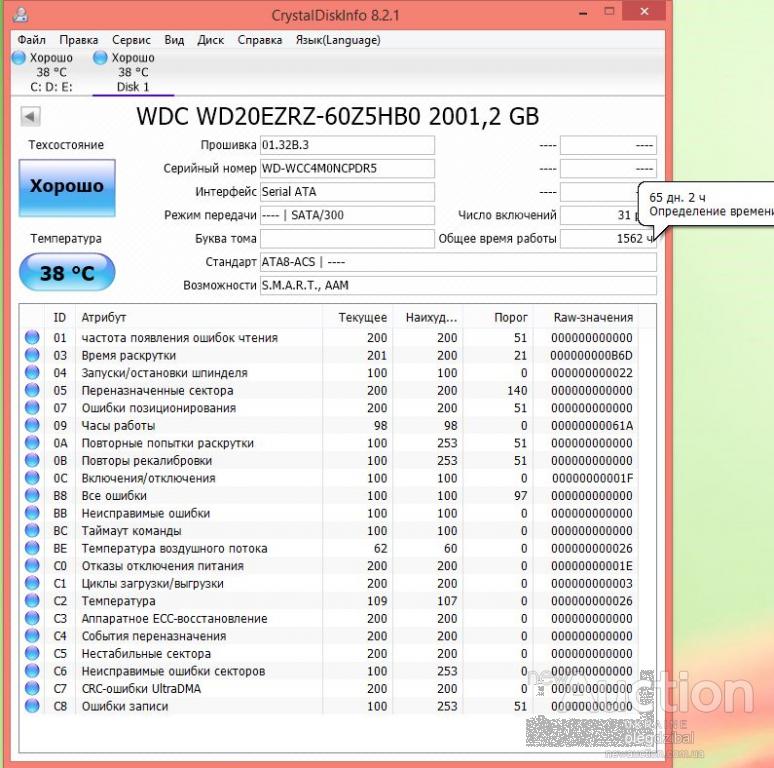
Task: Sort by the Атрибут column header
Action: [199, 317]
